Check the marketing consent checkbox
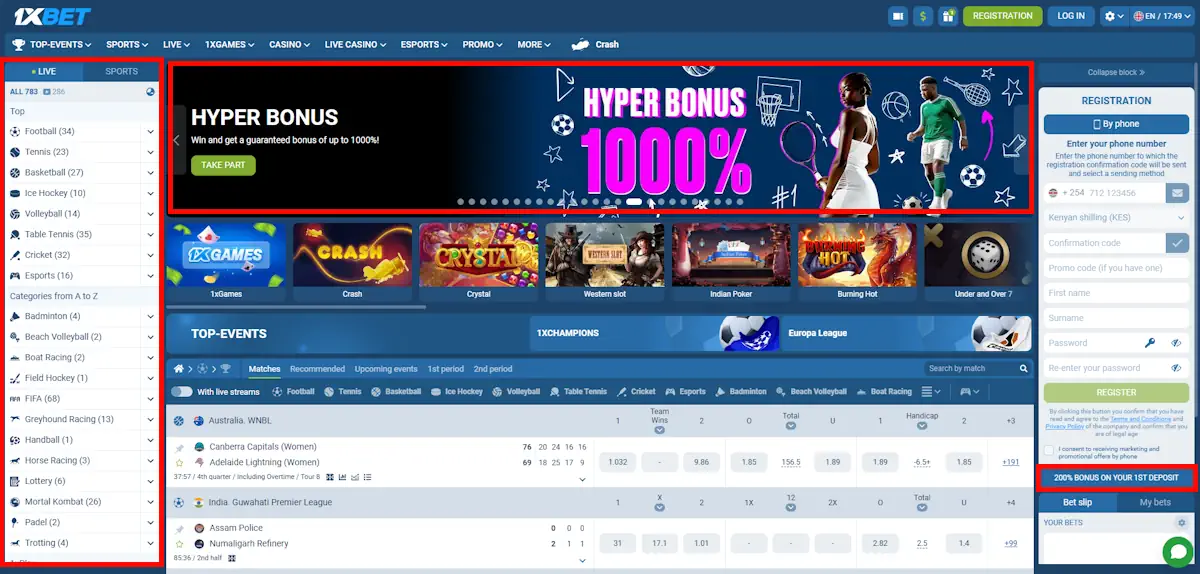Viewport: 1200px width, 574px height. click(x=1047, y=450)
